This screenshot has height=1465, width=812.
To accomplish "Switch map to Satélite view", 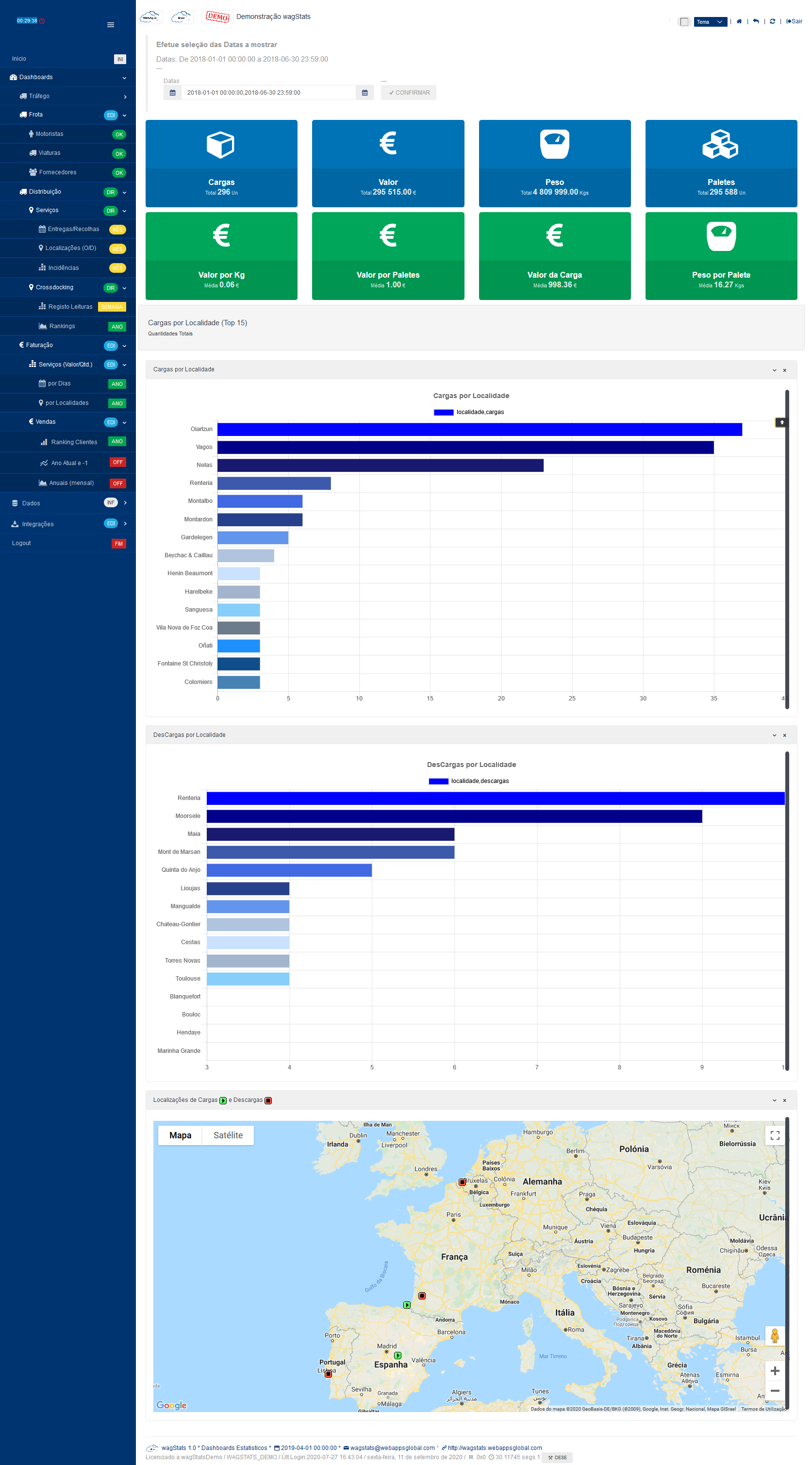I will (x=228, y=1135).
